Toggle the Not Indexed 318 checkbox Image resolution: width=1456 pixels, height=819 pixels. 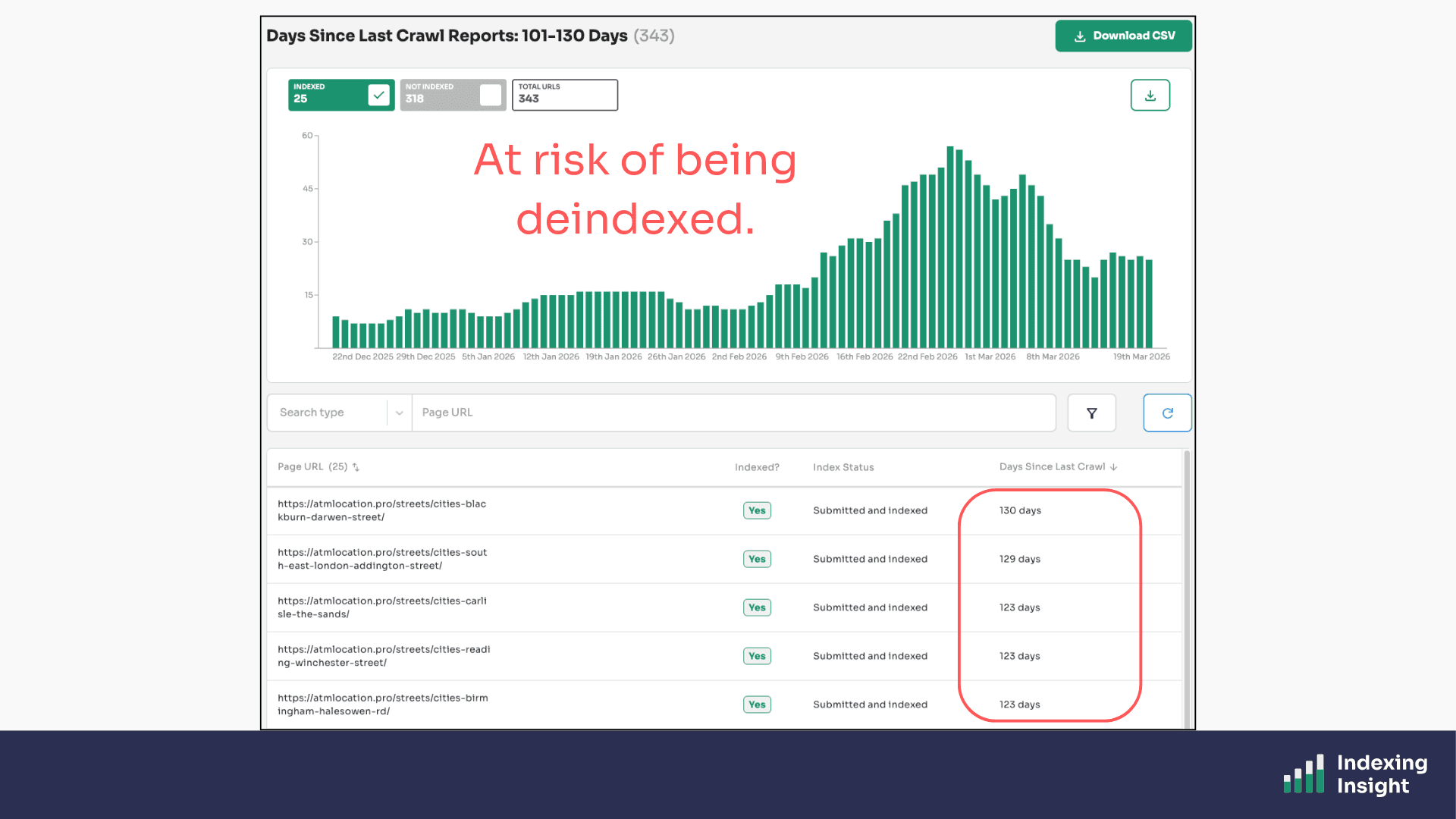pos(490,96)
